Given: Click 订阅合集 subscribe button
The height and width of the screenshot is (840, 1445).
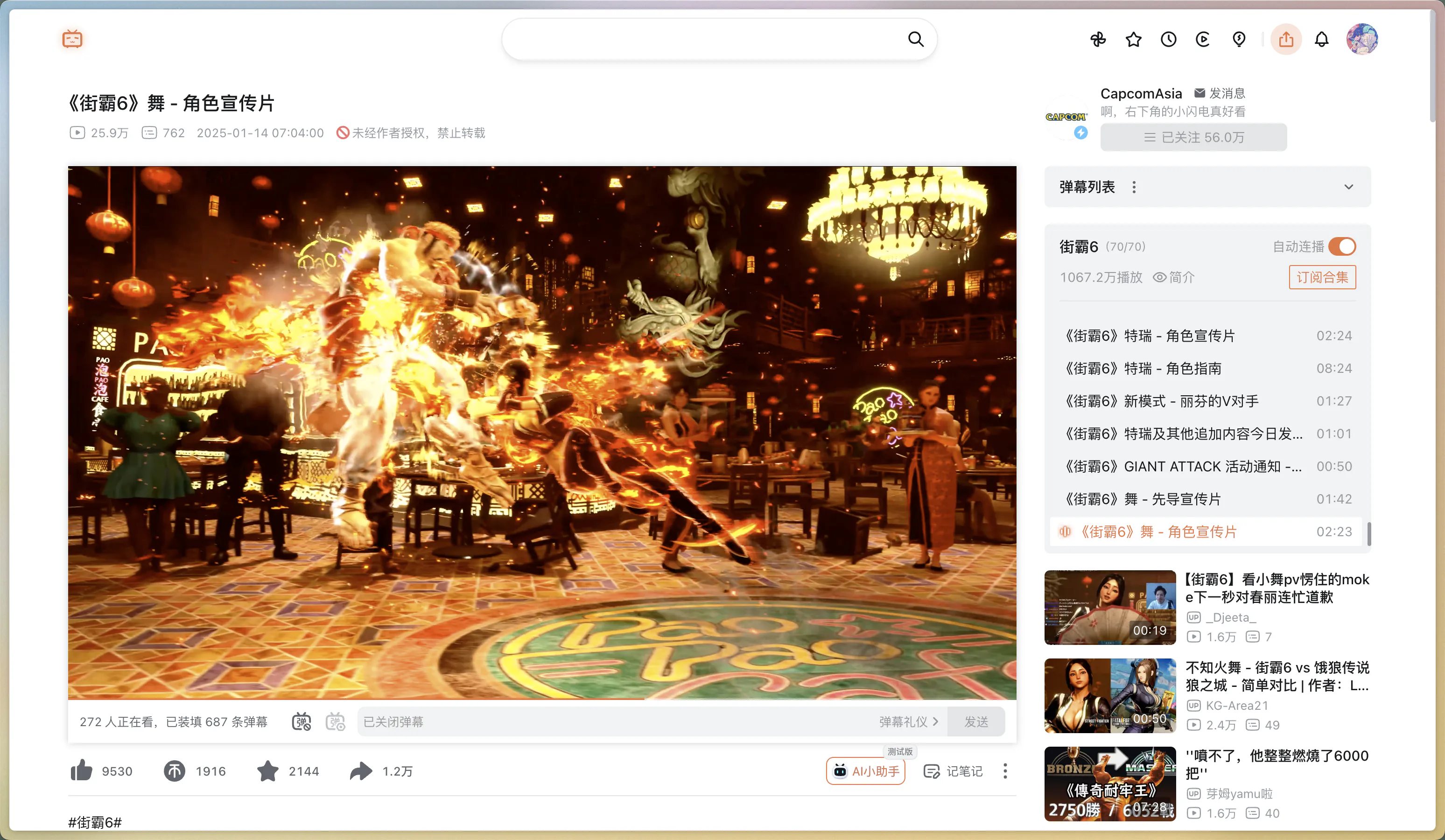Looking at the screenshot, I should click(1322, 278).
